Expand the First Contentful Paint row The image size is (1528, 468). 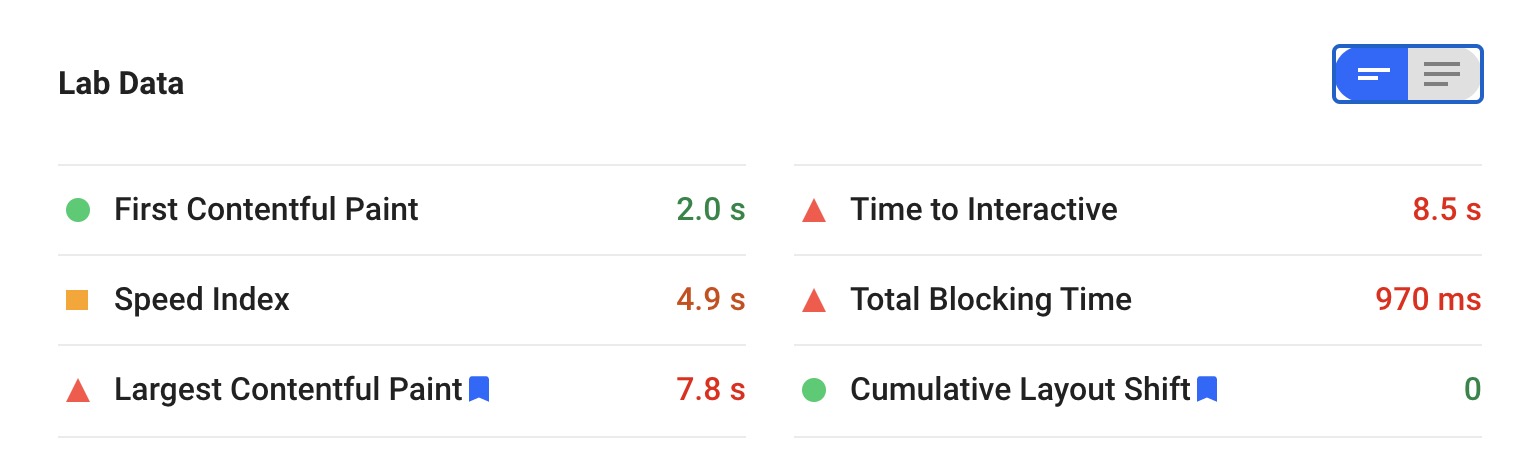pyautogui.click(x=402, y=210)
